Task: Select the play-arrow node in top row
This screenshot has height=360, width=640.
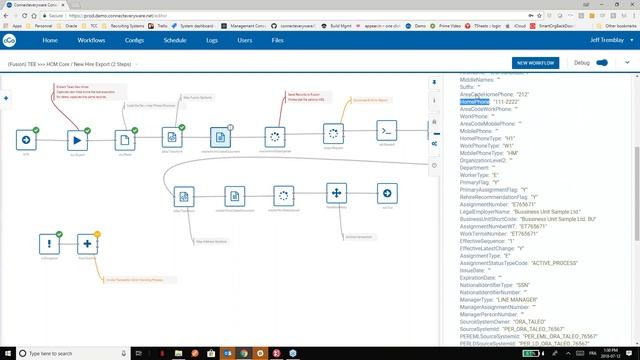Action: (x=77, y=140)
